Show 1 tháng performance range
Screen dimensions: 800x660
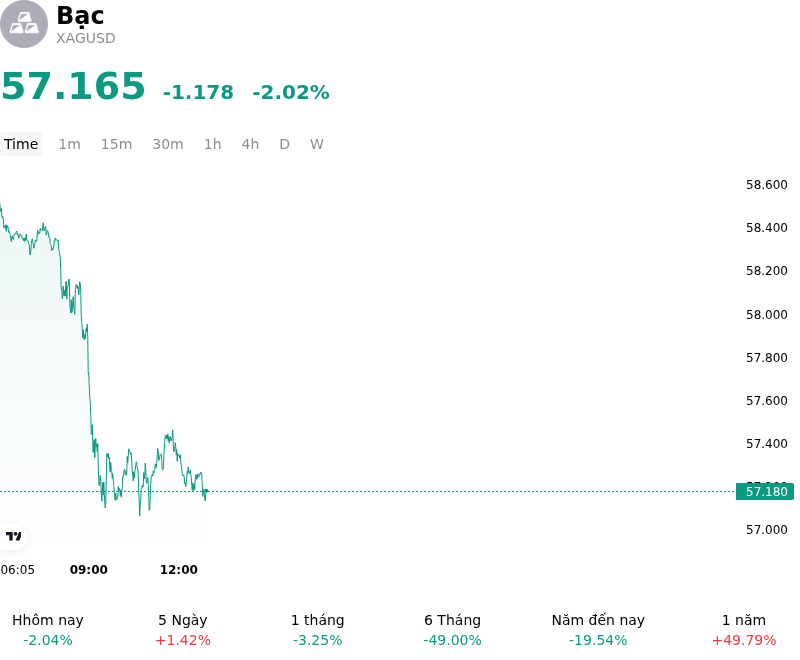coord(317,630)
